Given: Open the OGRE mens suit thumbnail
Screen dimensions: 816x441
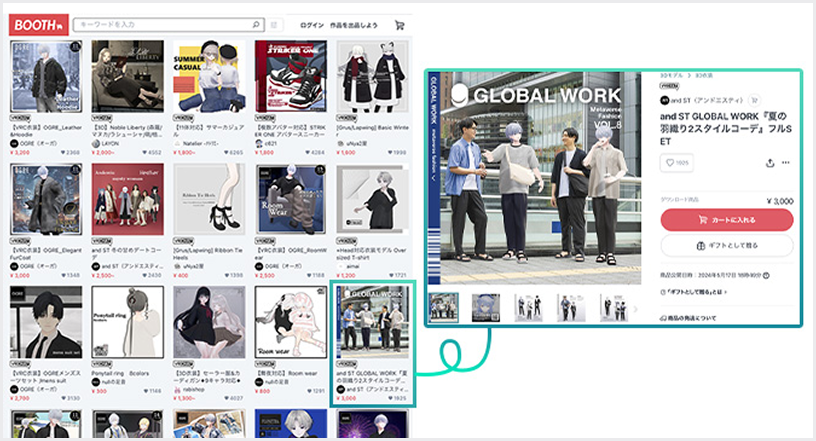Looking at the screenshot, I should [46, 322].
